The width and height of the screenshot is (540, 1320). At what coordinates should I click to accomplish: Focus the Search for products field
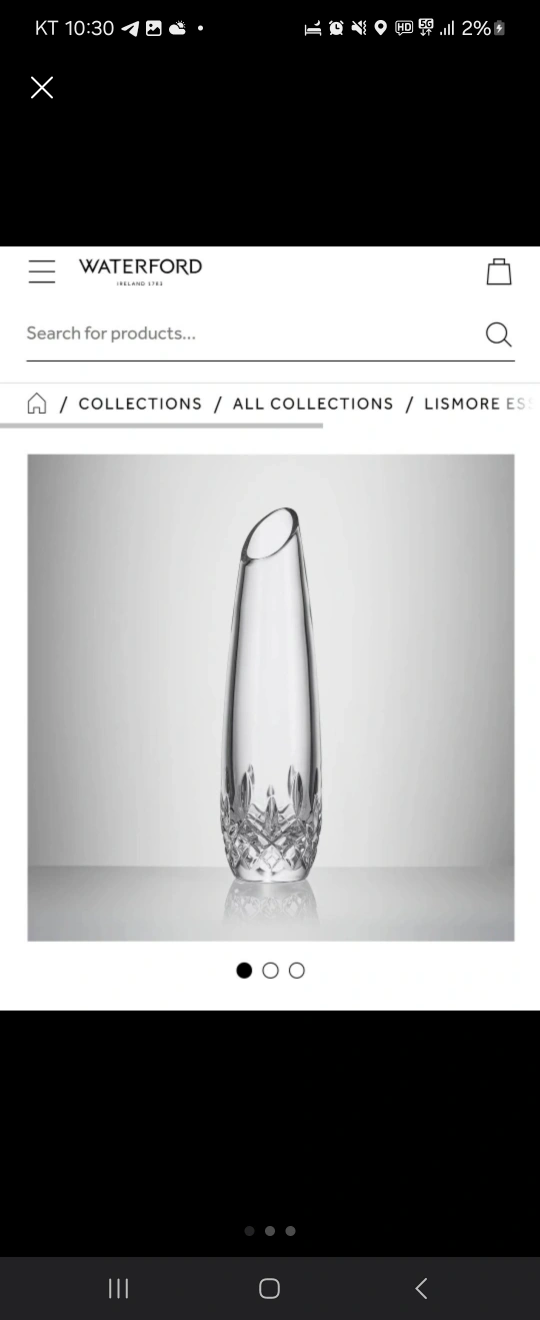tap(252, 334)
